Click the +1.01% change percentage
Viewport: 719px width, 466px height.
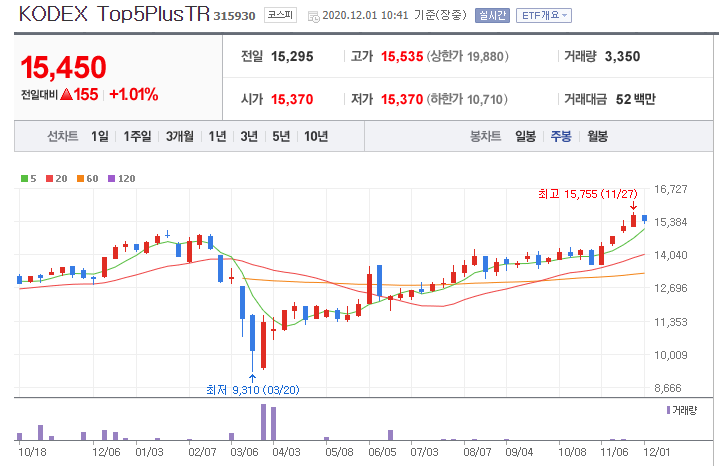(133, 94)
